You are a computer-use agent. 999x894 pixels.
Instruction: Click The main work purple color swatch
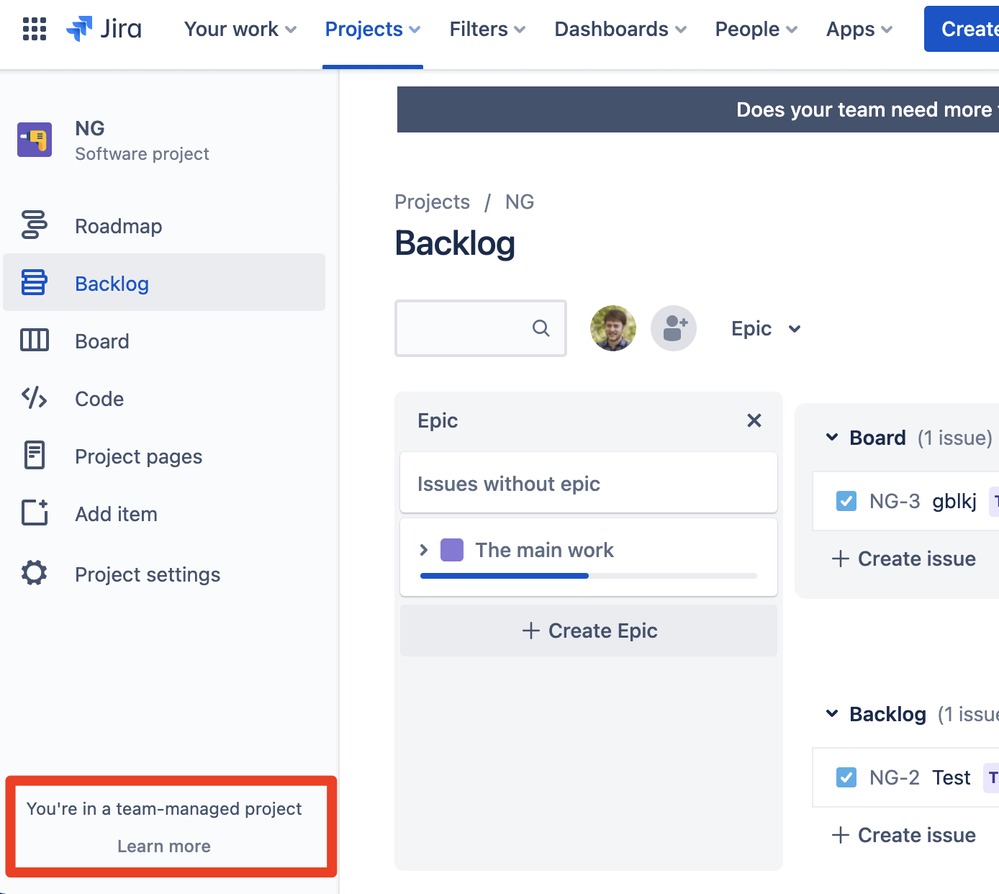[x=452, y=550]
